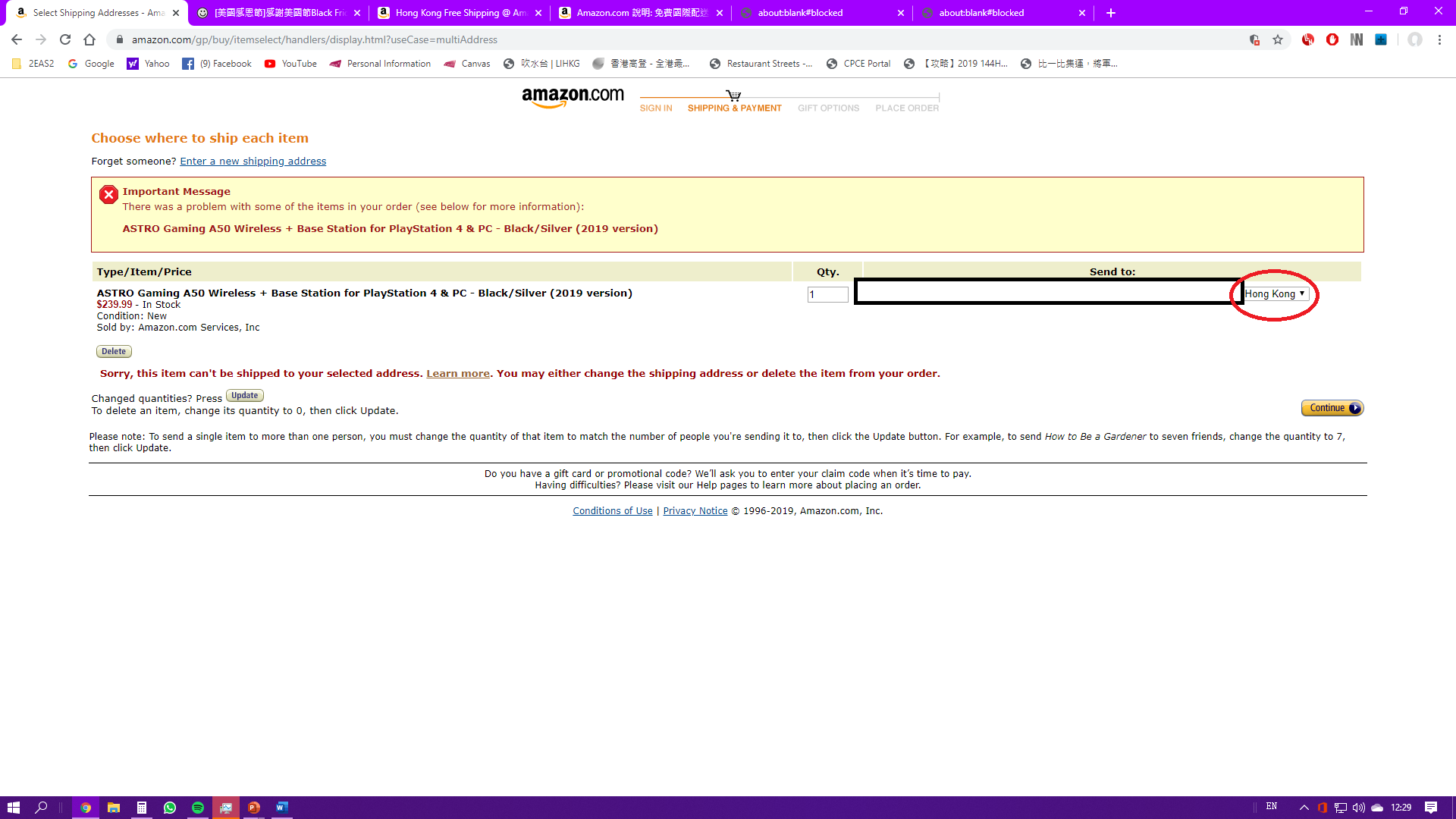Open Calculator from the taskbar
This screenshot has width=1456, height=819.
pos(142,808)
